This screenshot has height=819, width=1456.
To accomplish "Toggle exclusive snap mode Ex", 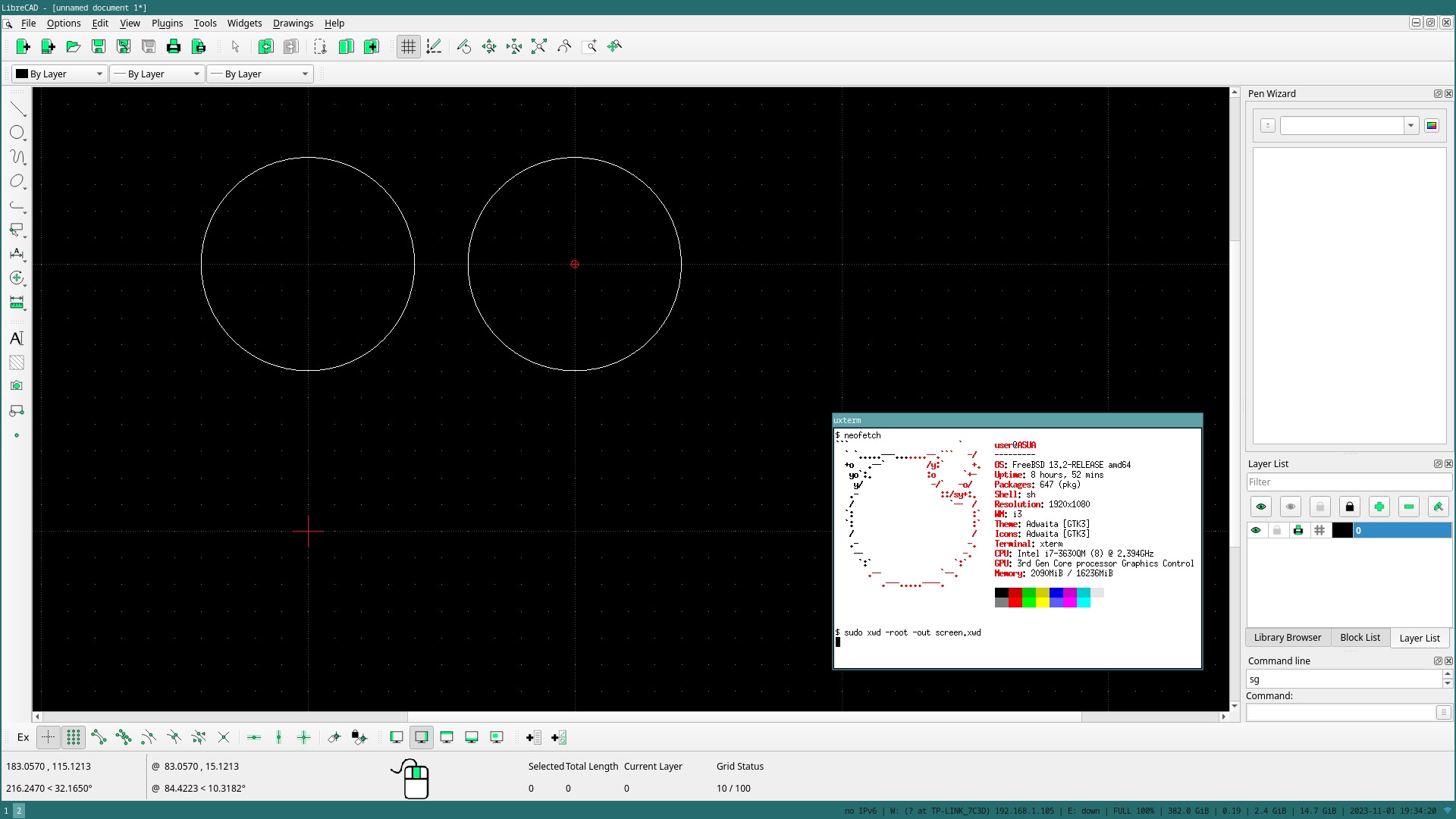I will tap(23, 737).
